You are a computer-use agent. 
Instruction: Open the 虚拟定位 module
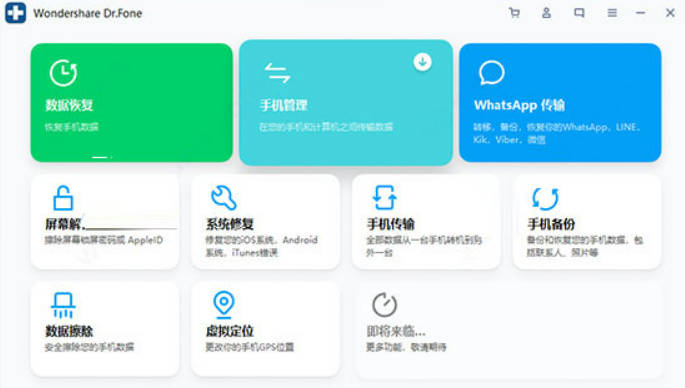coord(265,329)
